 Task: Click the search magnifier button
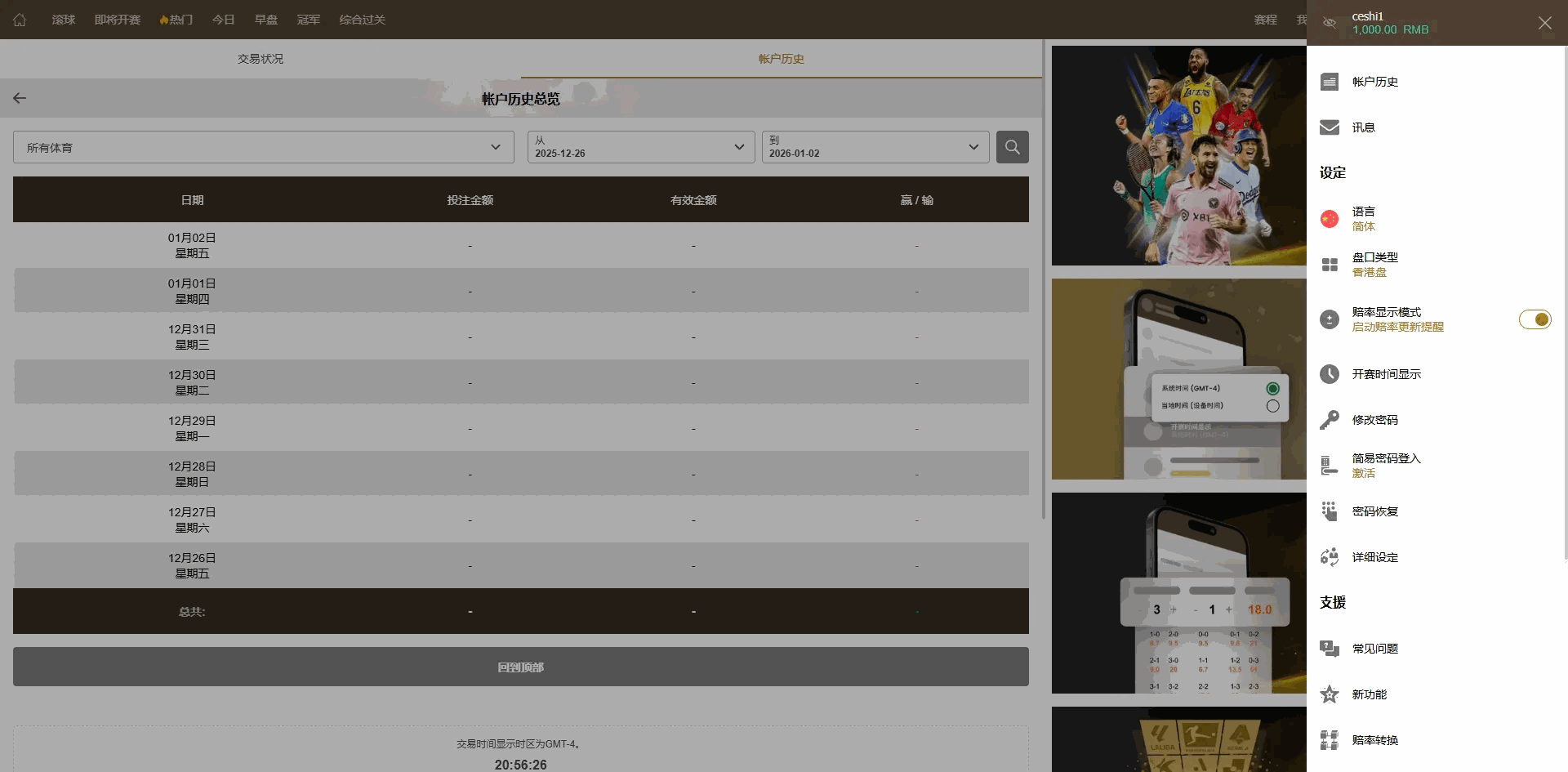pyautogui.click(x=1012, y=147)
